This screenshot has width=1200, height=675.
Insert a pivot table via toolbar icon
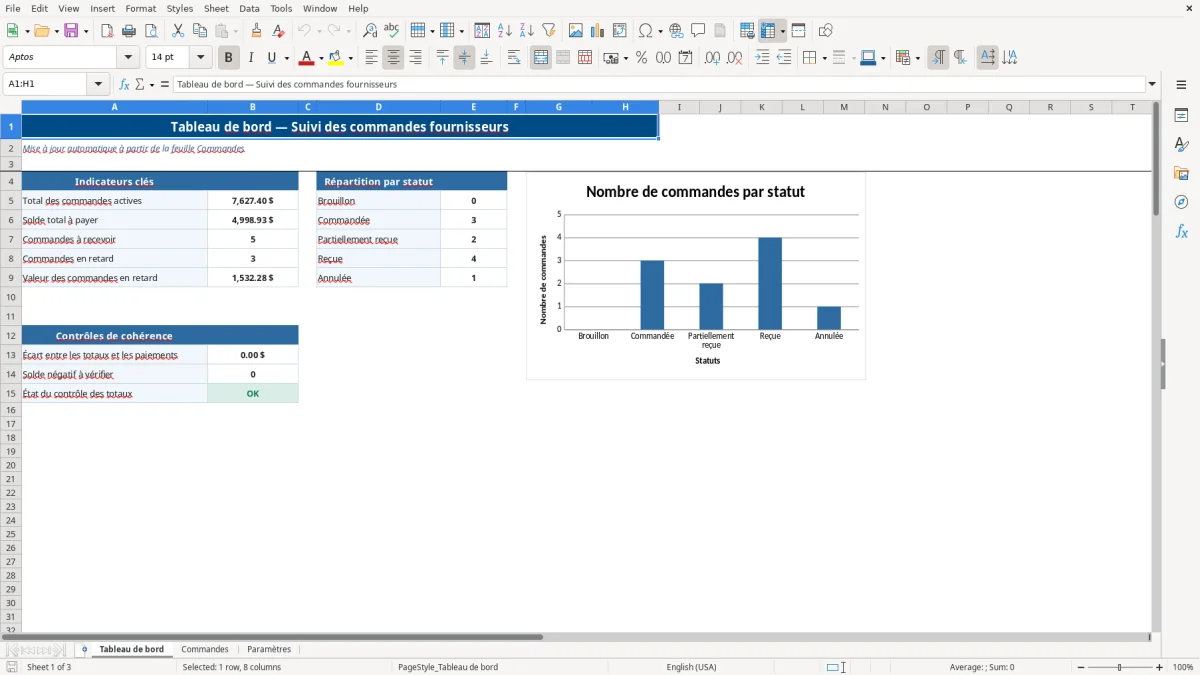620,31
